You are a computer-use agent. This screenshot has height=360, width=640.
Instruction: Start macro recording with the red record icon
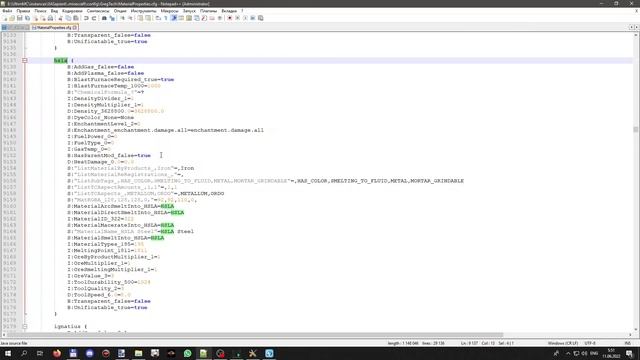[229, 18]
